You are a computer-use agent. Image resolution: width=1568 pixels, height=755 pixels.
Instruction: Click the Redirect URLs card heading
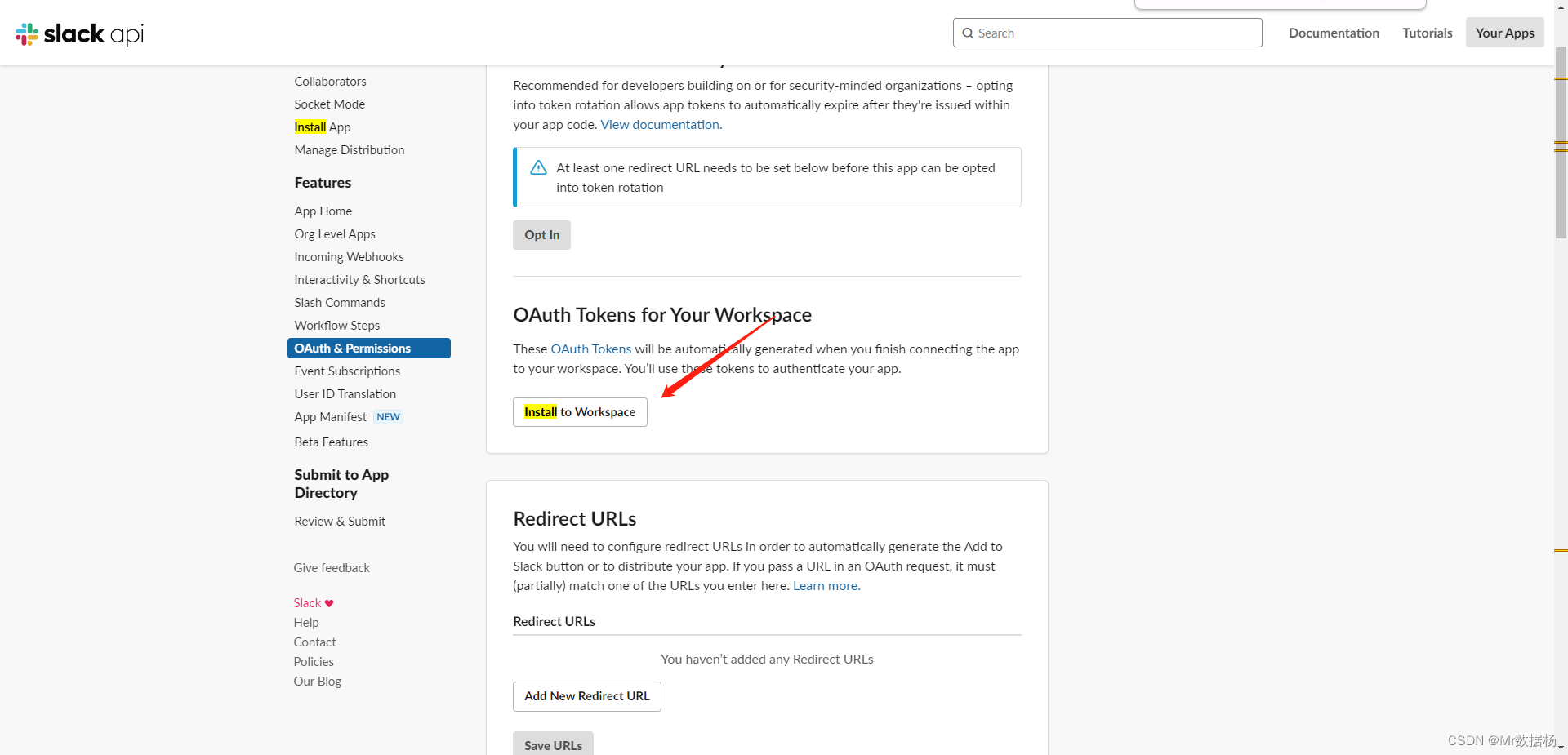(574, 519)
